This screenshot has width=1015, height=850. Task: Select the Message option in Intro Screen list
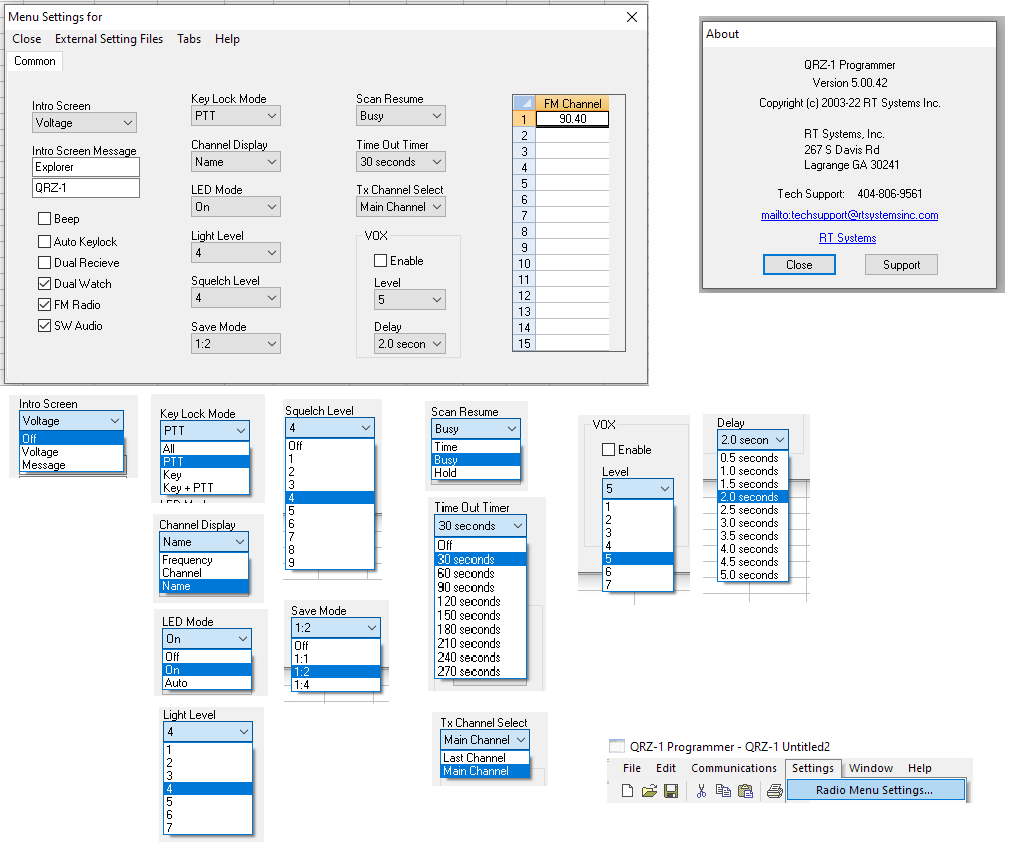(x=72, y=465)
